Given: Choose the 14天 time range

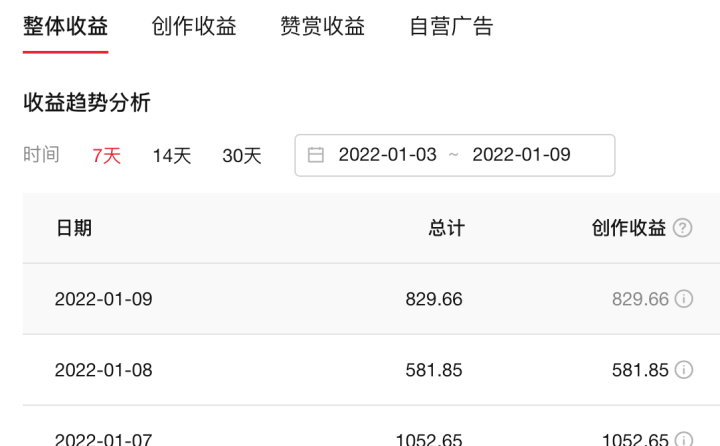Looking at the screenshot, I should [171, 155].
